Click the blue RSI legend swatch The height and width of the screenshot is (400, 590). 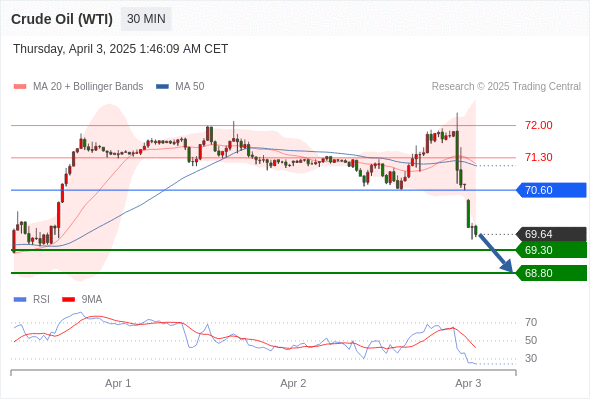point(20,300)
